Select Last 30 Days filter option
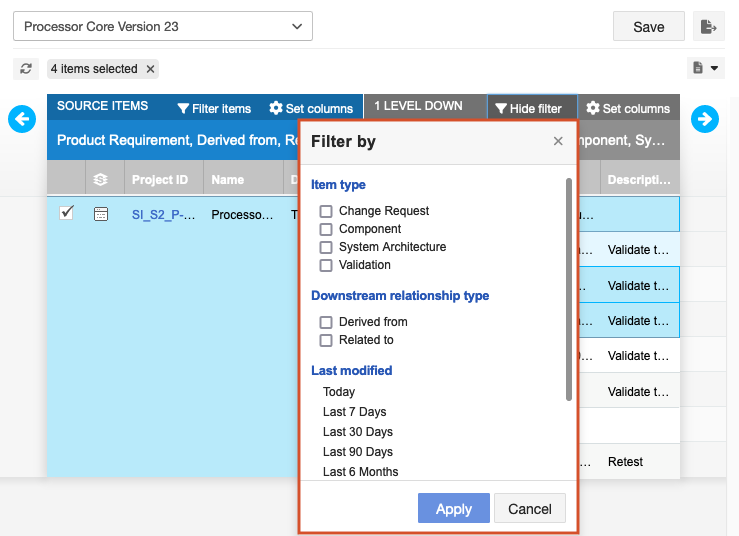 point(357,432)
